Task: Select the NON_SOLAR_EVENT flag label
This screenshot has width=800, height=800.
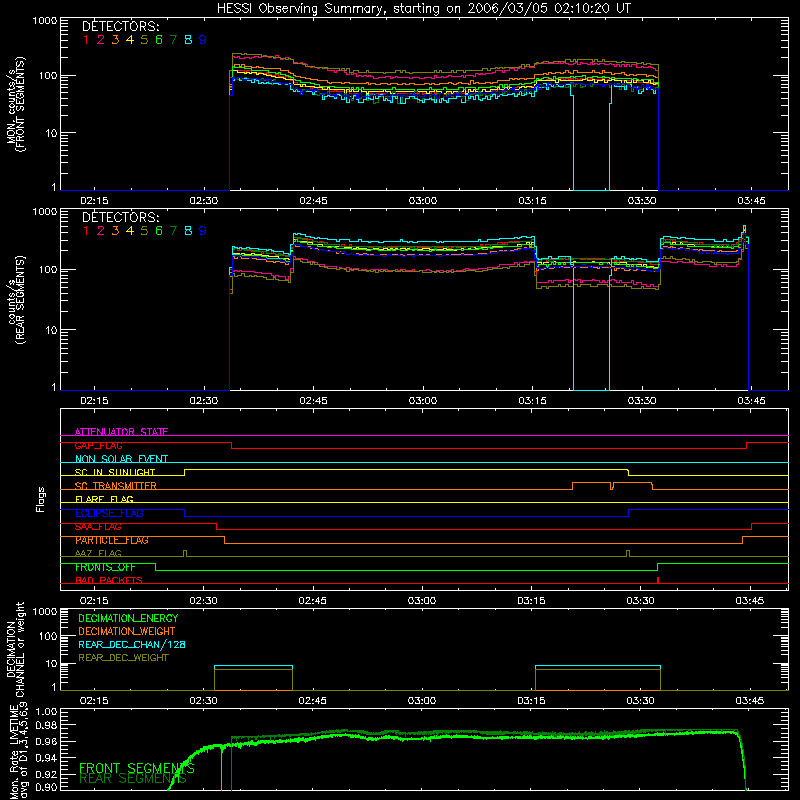Action: coord(121,459)
